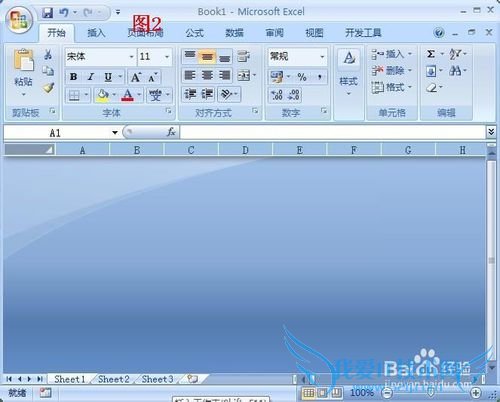Toggle italic formatting
The image size is (500, 402).
click(91, 77)
